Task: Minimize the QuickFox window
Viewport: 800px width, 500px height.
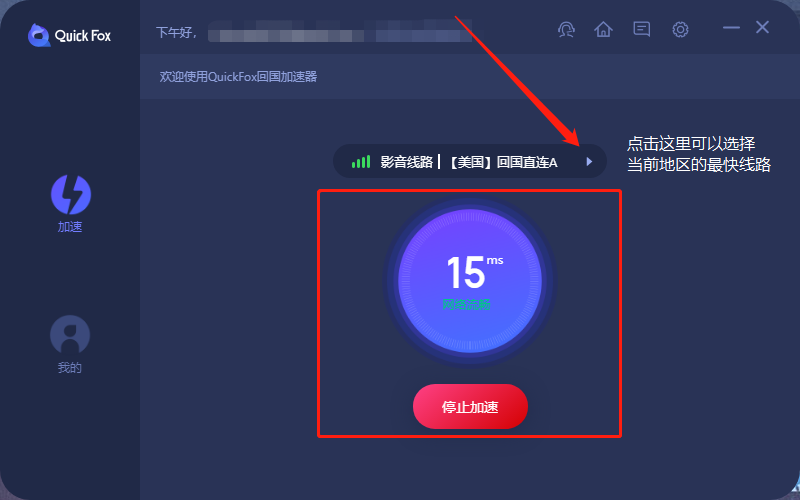Action: 731,28
